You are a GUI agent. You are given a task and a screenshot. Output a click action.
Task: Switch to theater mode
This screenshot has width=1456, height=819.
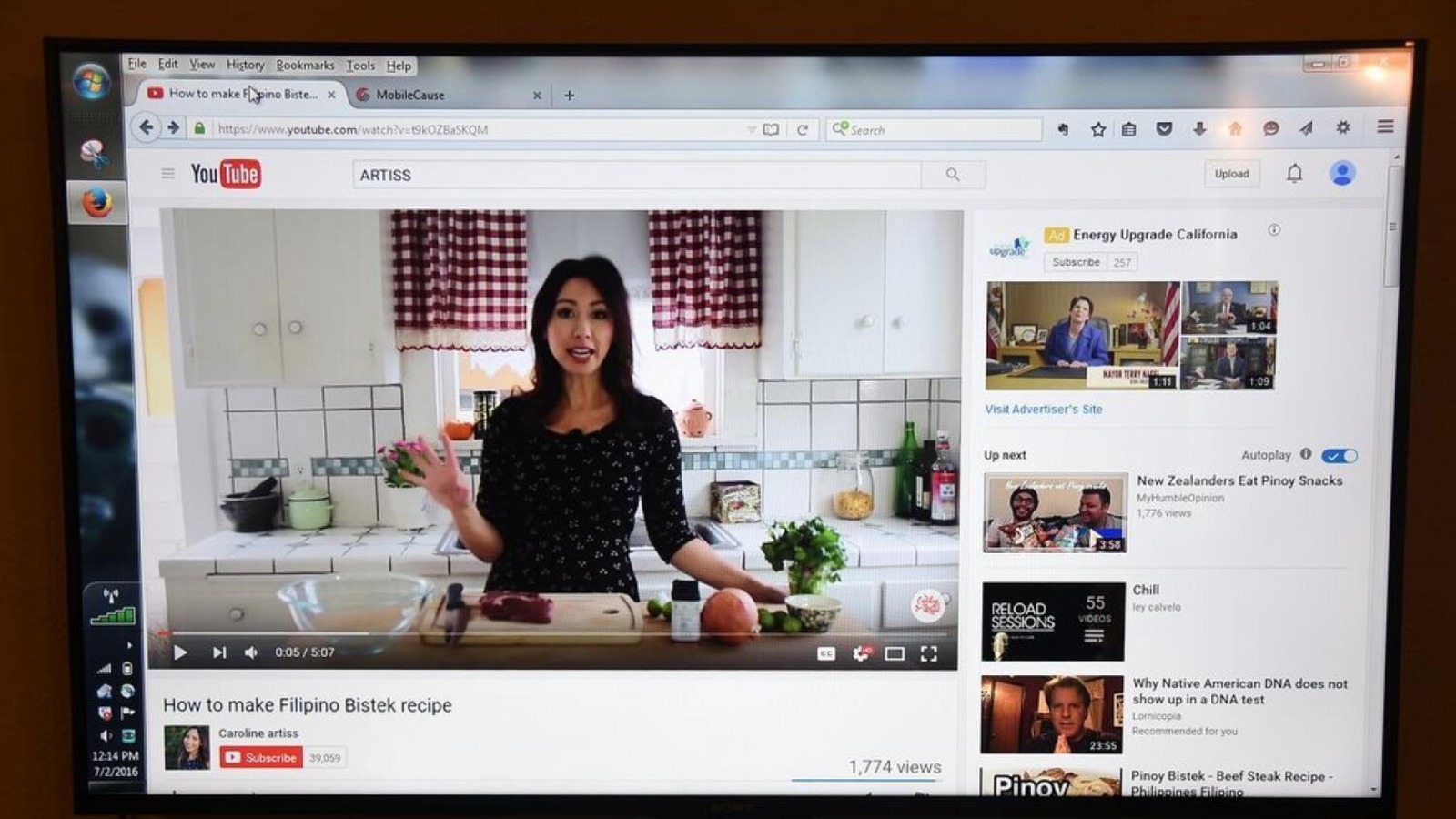click(895, 653)
